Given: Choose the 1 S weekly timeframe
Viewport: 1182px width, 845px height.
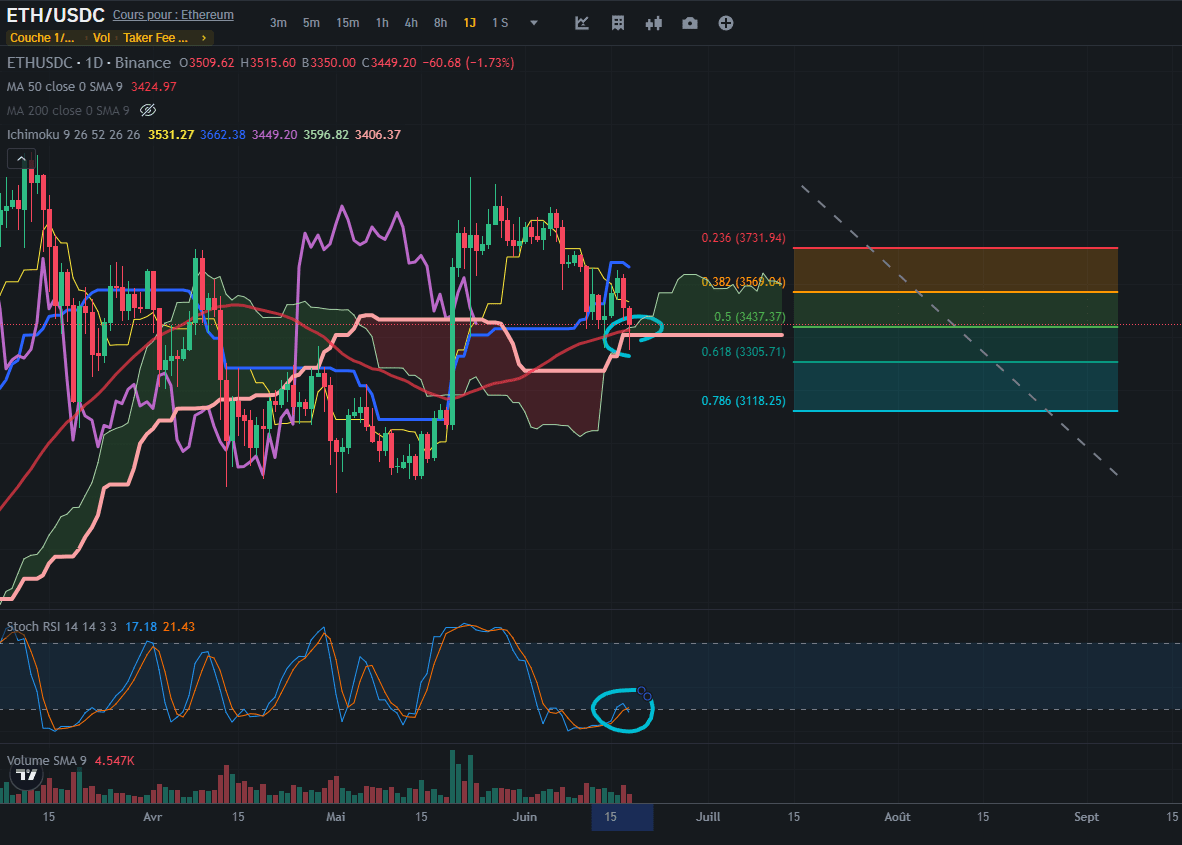Looking at the screenshot, I should tap(500, 23).
